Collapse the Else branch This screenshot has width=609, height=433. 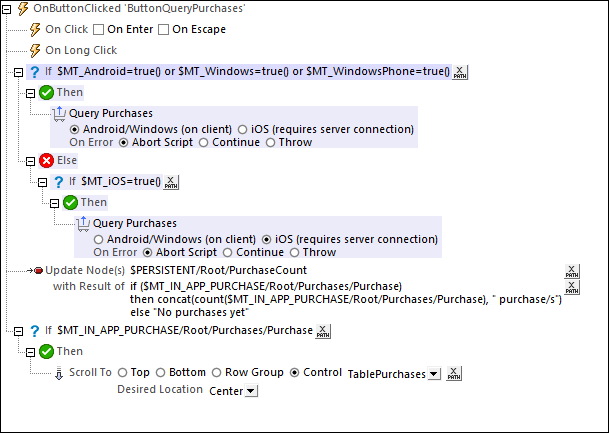[30, 161]
